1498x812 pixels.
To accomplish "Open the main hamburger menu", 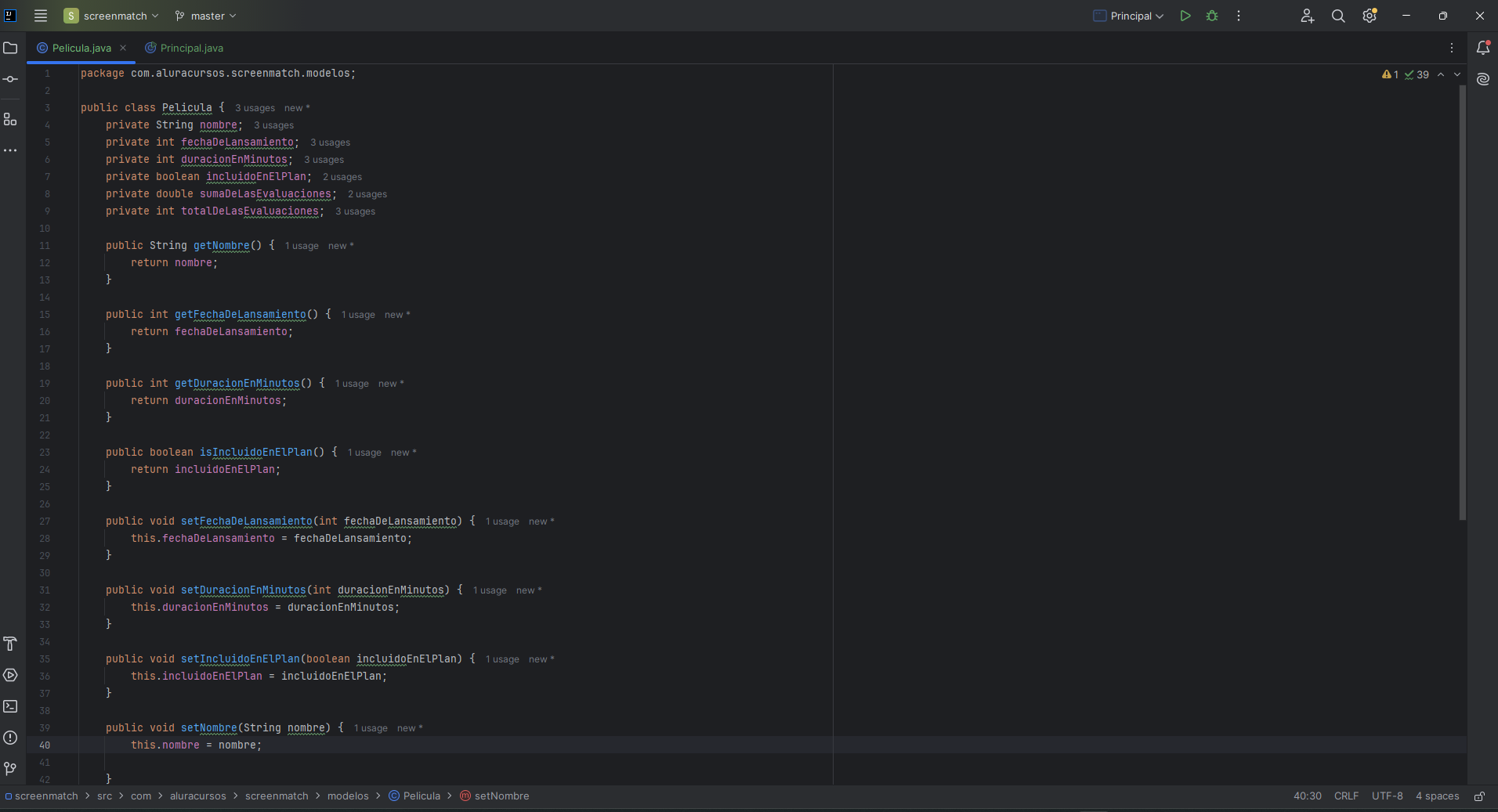I will (x=41, y=16).
